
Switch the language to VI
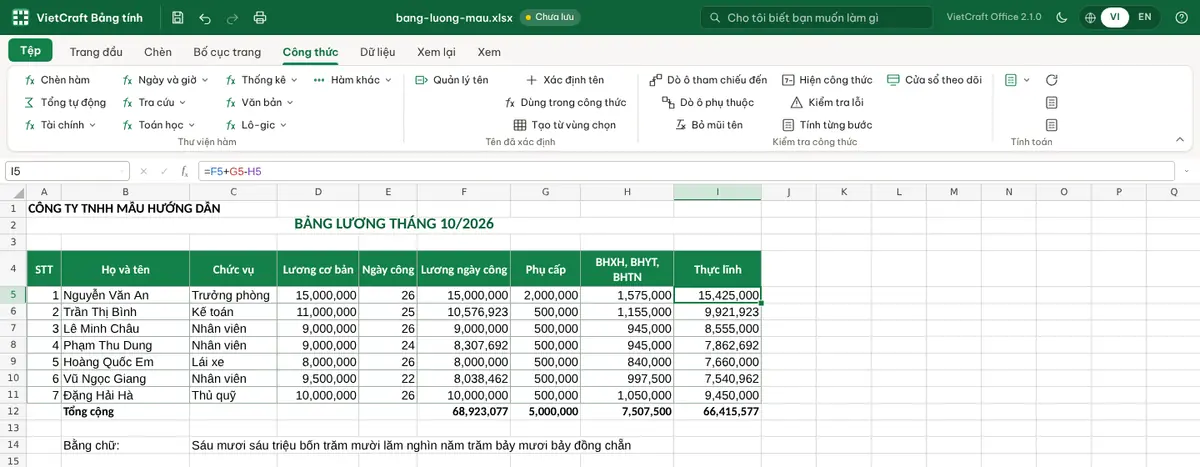(x=1115, y=17)
